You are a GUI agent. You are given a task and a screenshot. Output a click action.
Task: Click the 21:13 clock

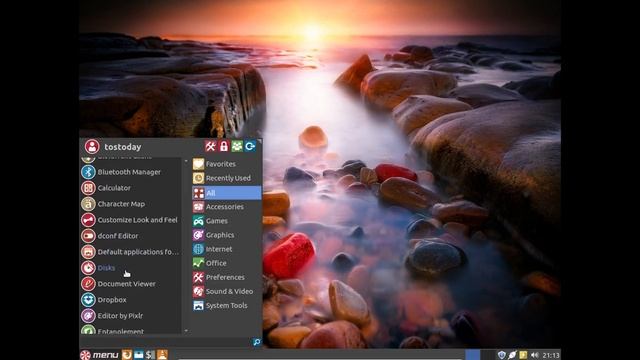point(551,355)
